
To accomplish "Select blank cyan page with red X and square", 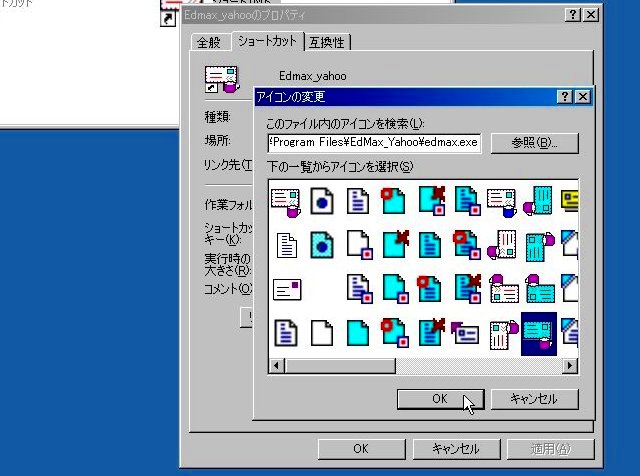I will point(432,200).
